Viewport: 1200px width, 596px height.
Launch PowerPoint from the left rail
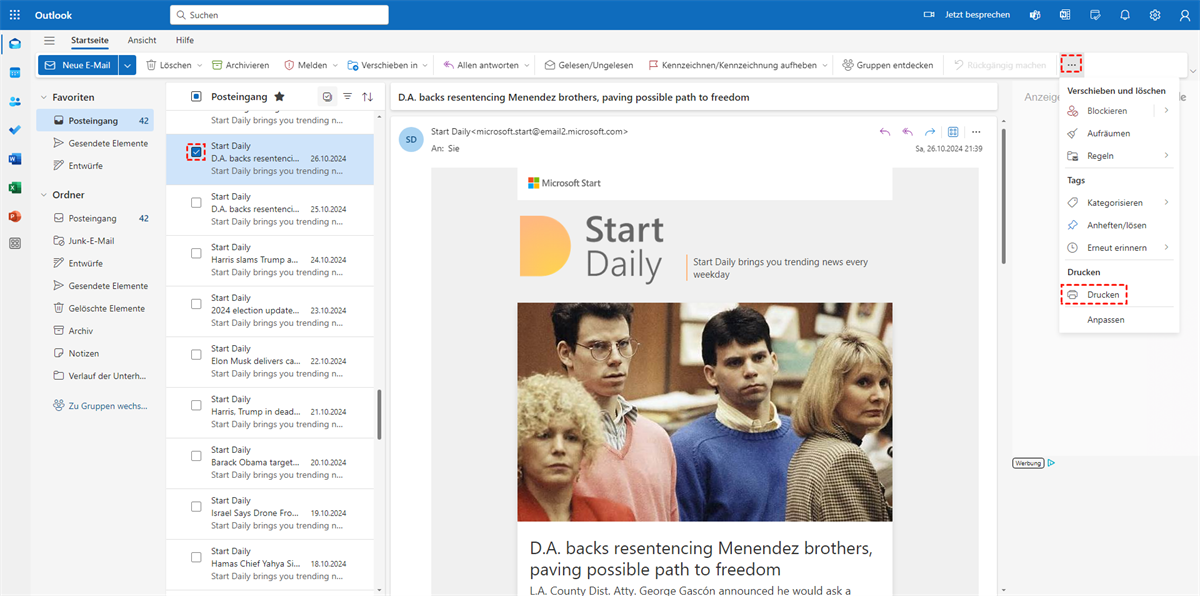tap(15, 216)
